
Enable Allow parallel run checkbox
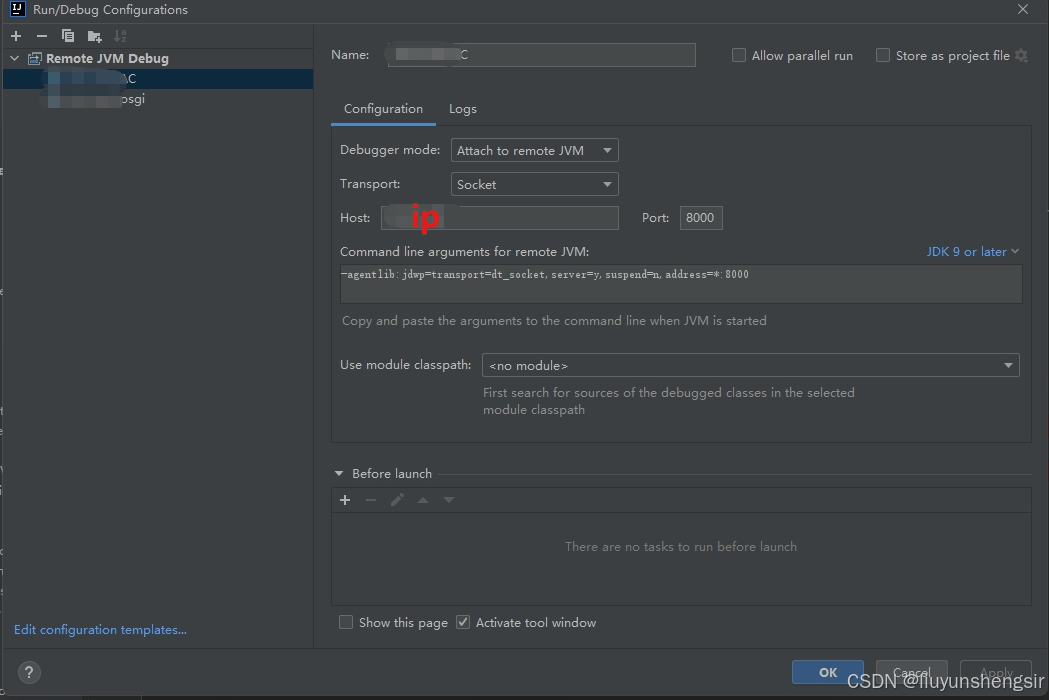pos(739,56)
